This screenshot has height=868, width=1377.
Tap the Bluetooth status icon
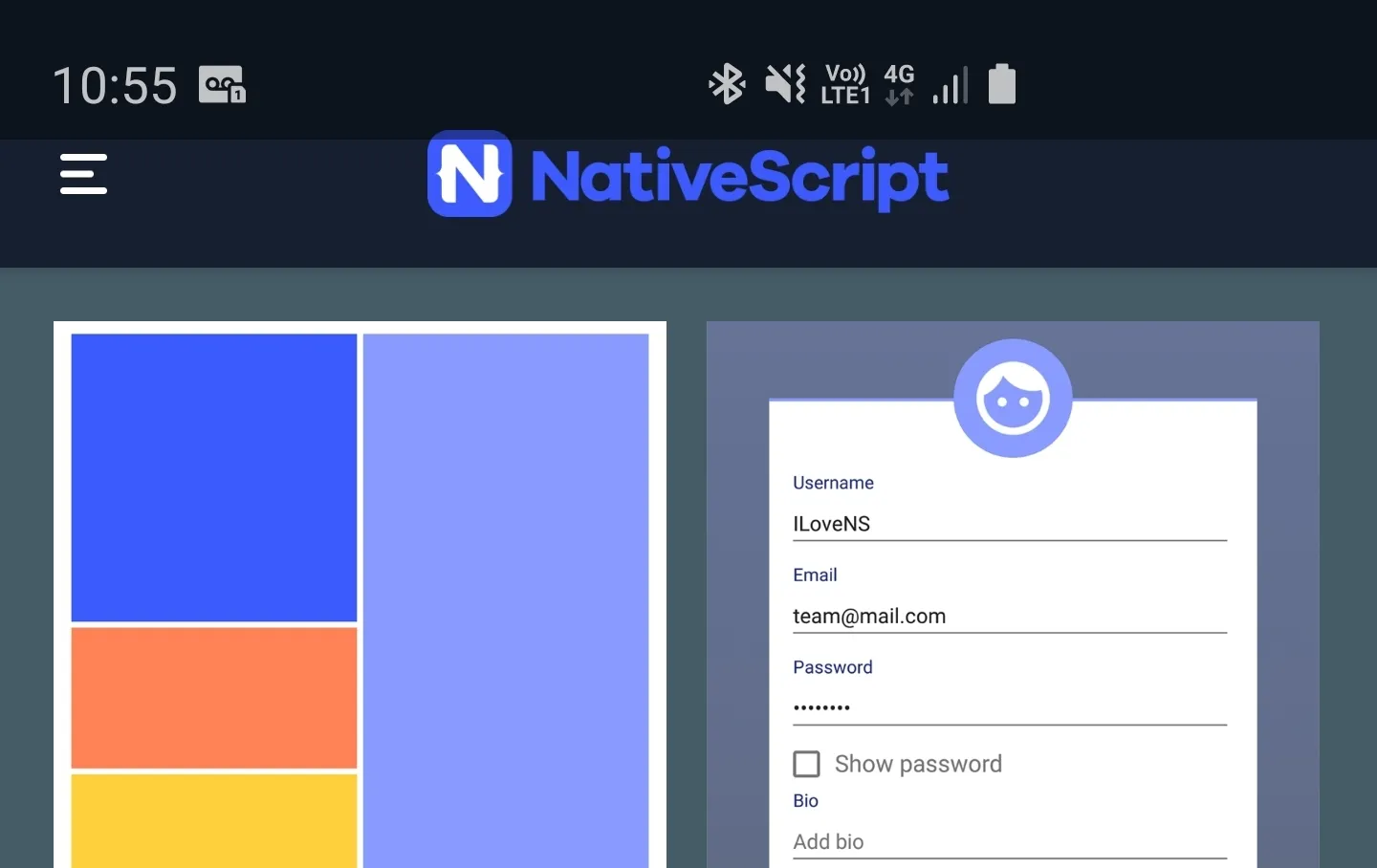pyautogui.click(x=727, y=84)
